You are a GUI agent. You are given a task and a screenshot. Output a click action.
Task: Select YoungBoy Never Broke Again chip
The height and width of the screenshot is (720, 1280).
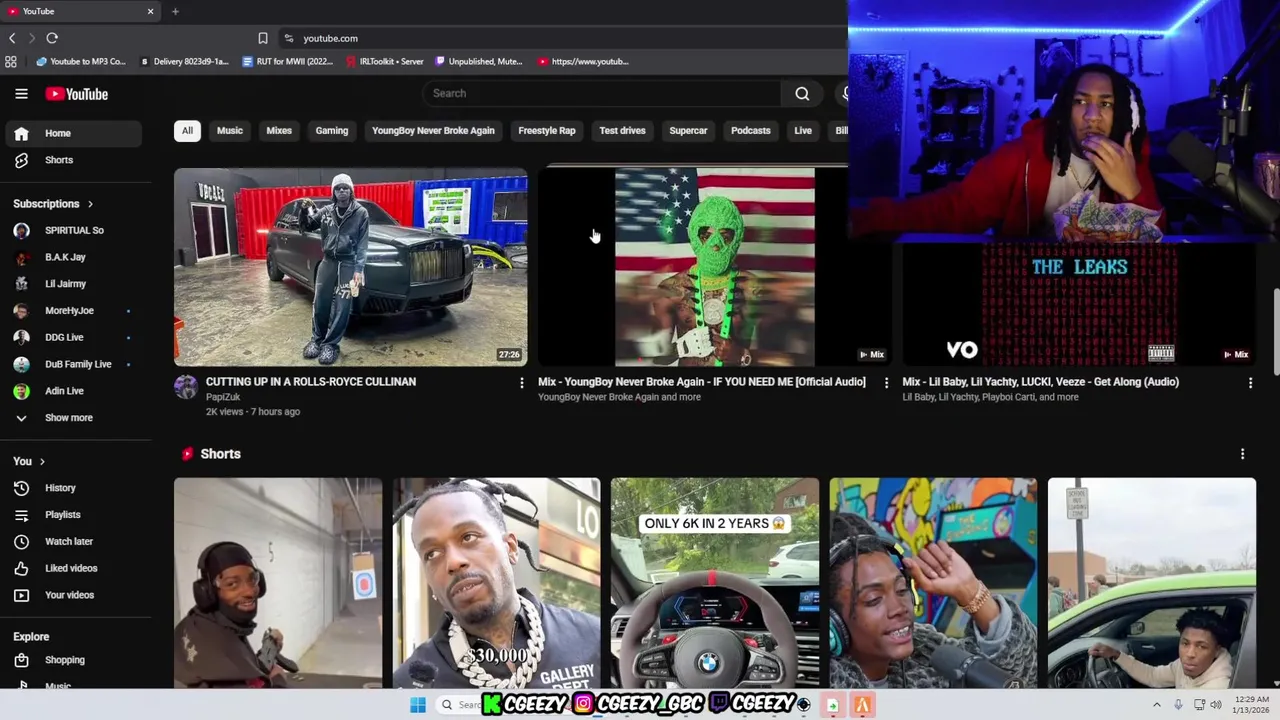[433, 131]
